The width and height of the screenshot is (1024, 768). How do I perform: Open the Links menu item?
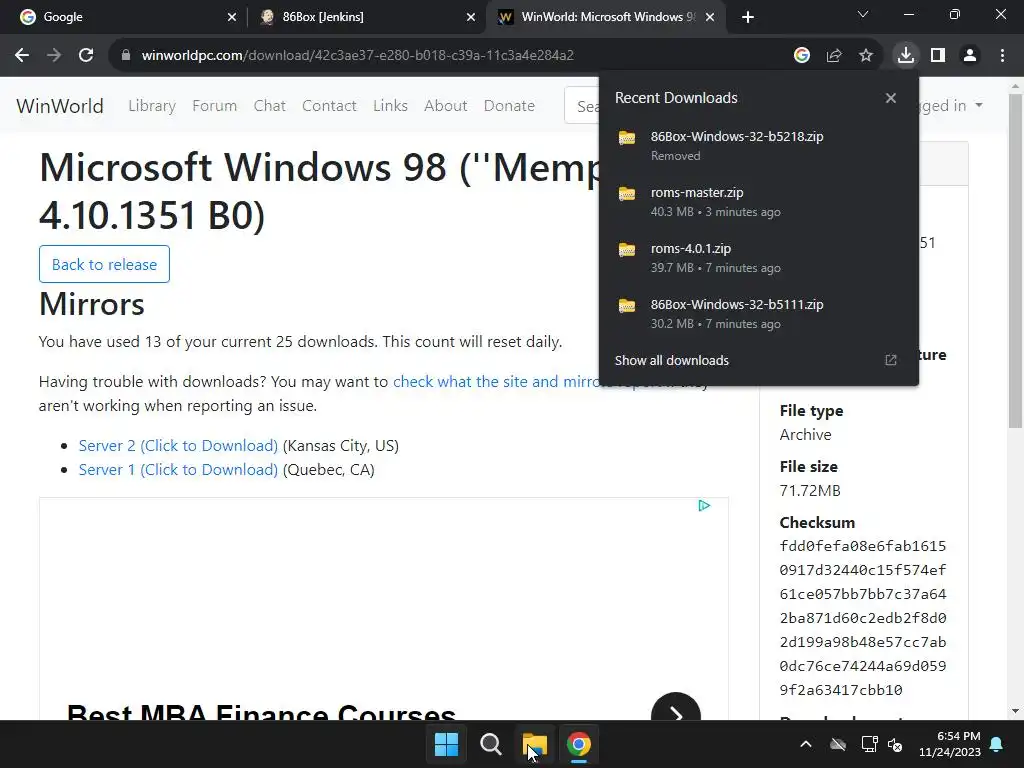click(x=391, y=106)
